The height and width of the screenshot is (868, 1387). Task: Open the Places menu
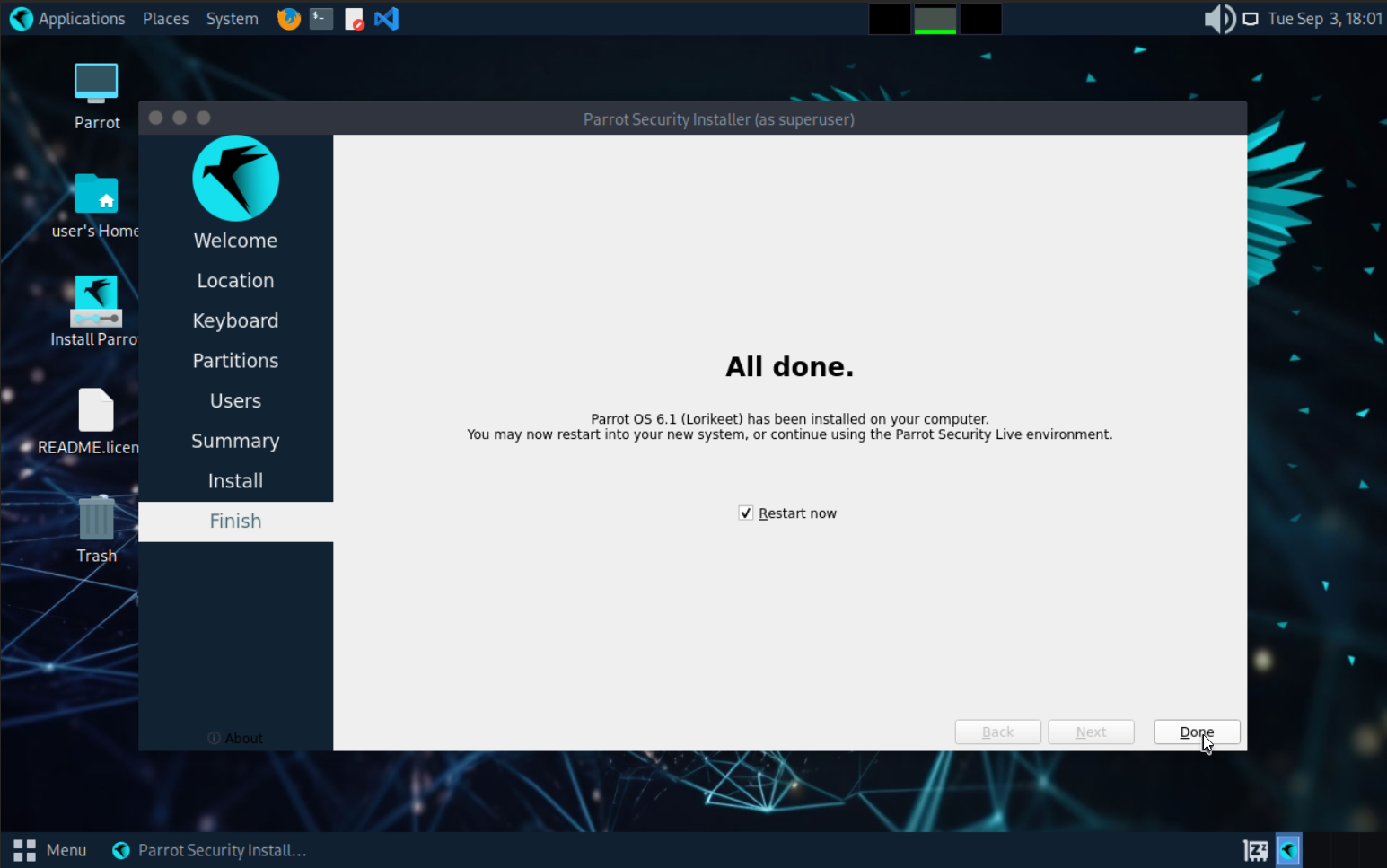click(x=166, y=19)
